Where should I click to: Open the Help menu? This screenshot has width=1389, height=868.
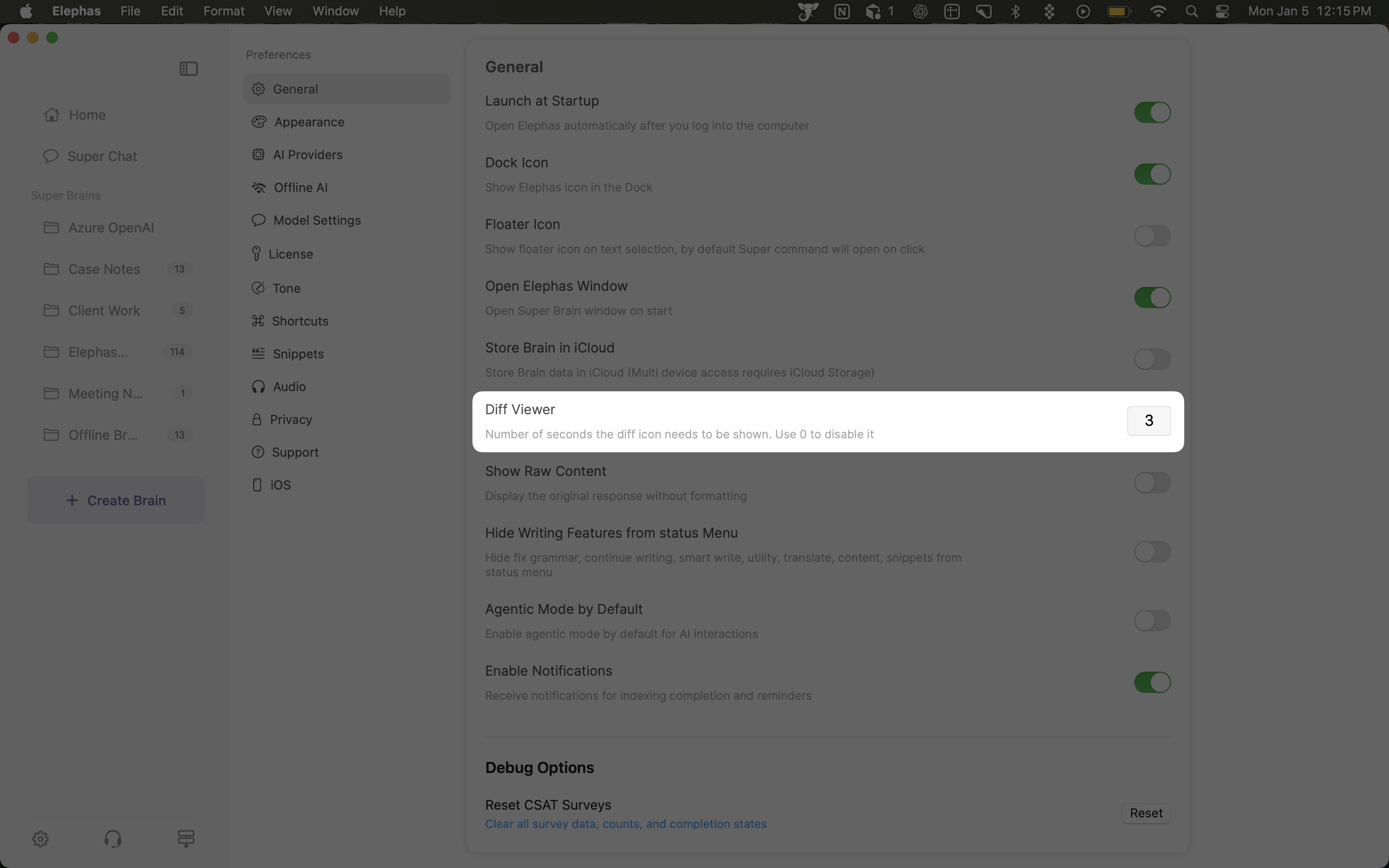pos(392,11)
